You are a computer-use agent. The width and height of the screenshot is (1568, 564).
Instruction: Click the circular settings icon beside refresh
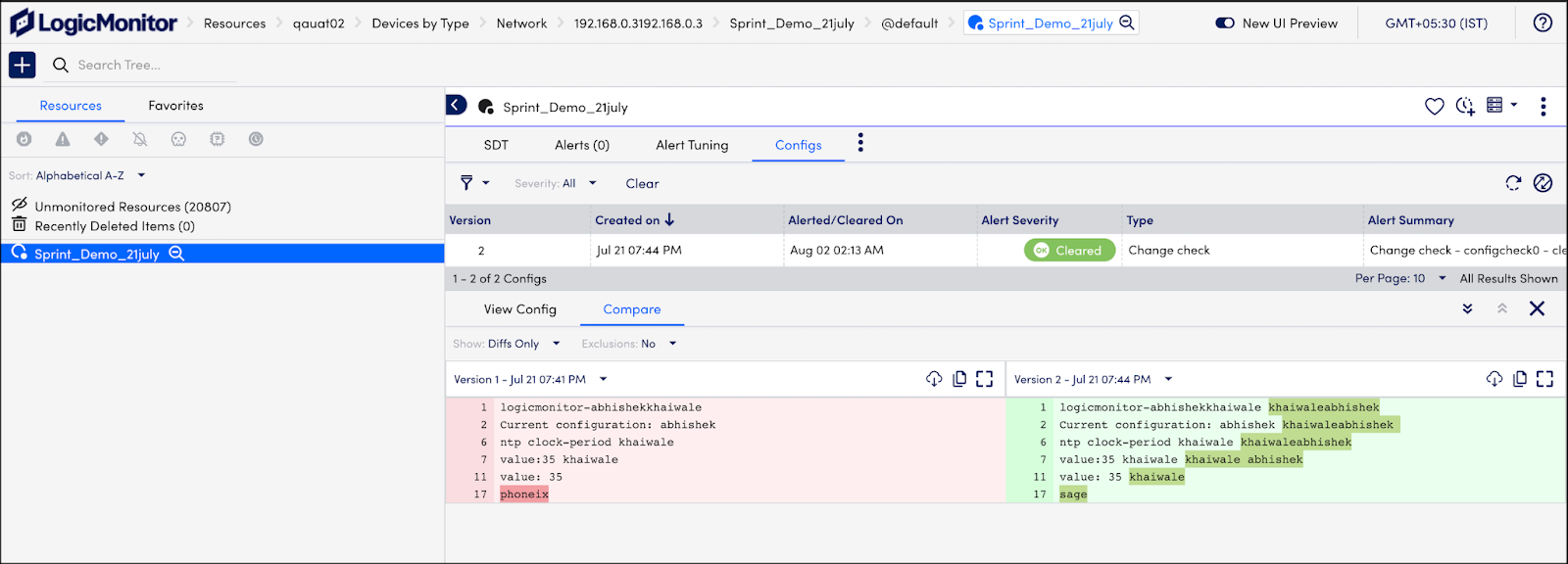1543,183
